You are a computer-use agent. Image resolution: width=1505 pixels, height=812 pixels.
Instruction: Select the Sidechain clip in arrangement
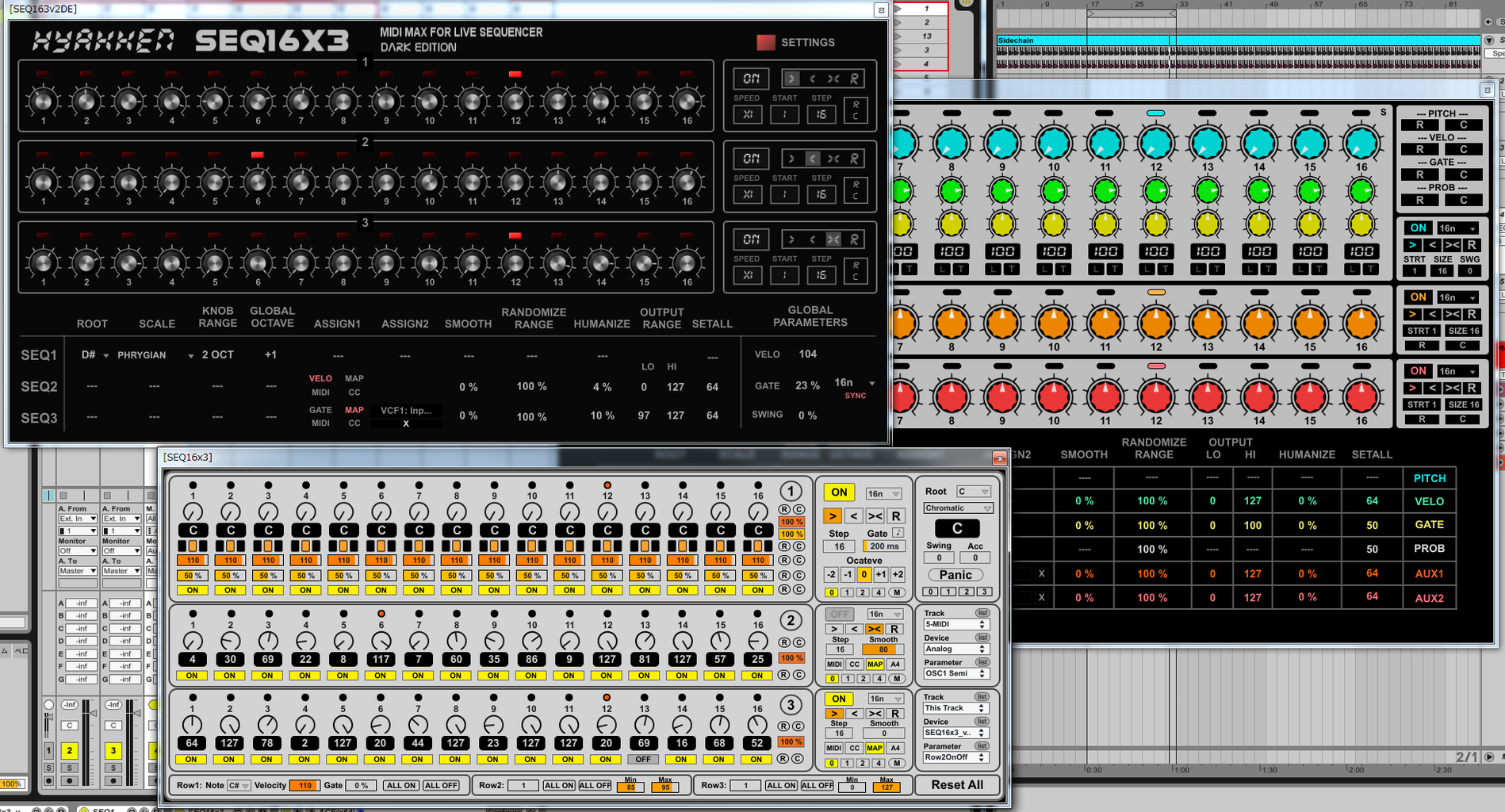[1238, 40]
